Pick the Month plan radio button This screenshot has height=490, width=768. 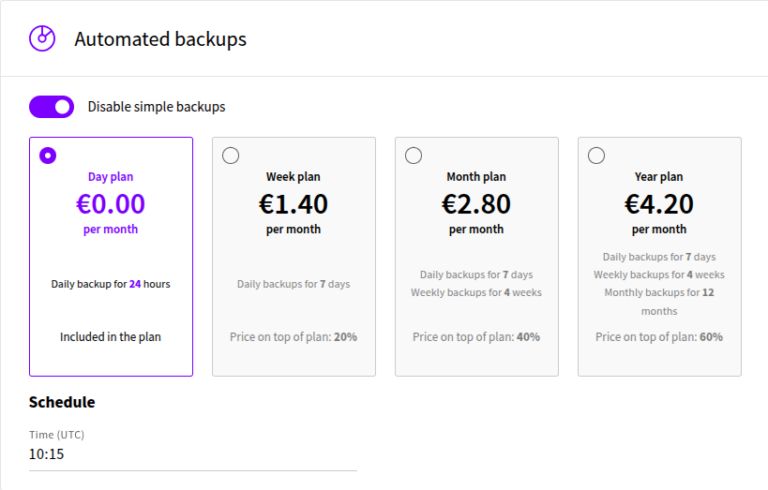point(413,155)
